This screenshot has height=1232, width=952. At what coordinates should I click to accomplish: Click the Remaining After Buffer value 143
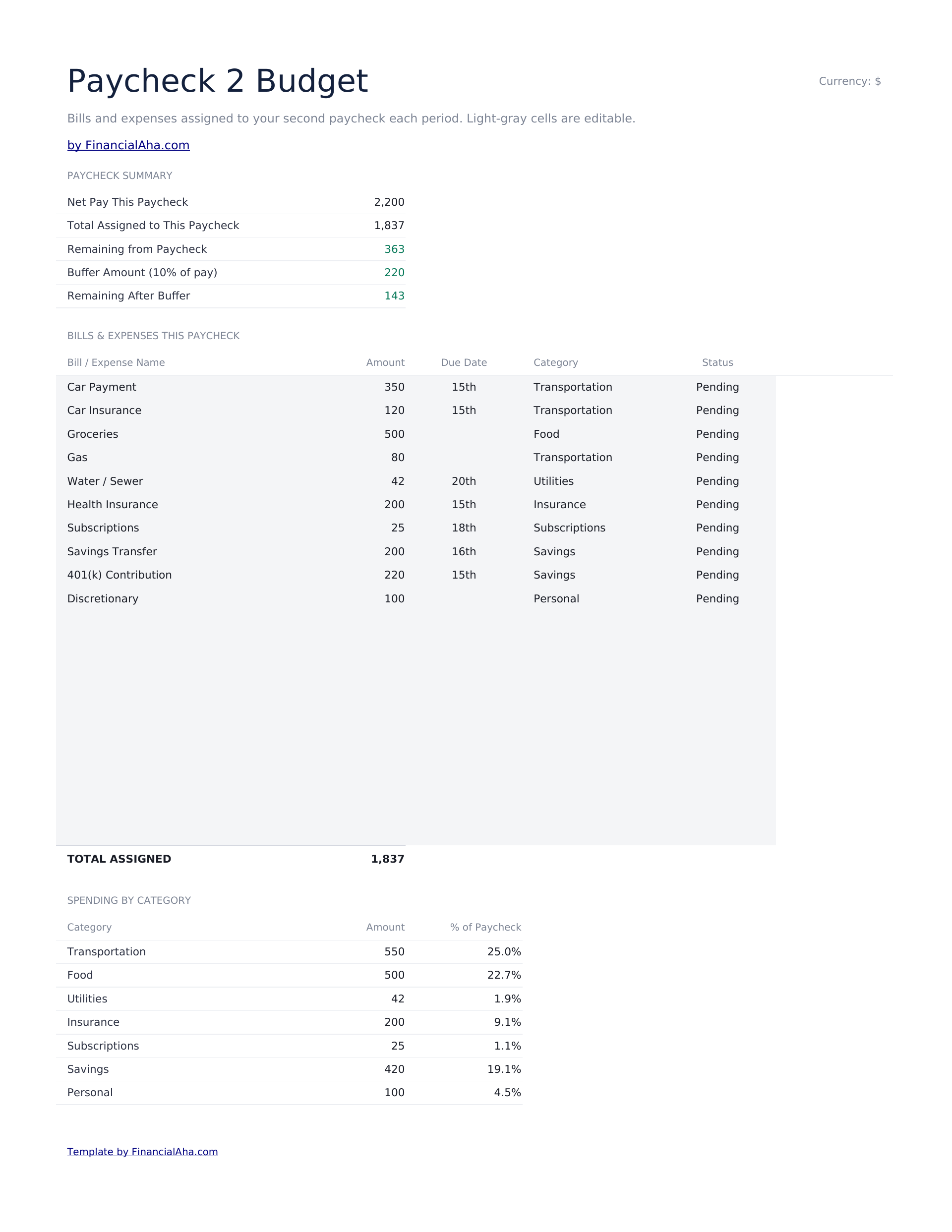pos(394,295)
